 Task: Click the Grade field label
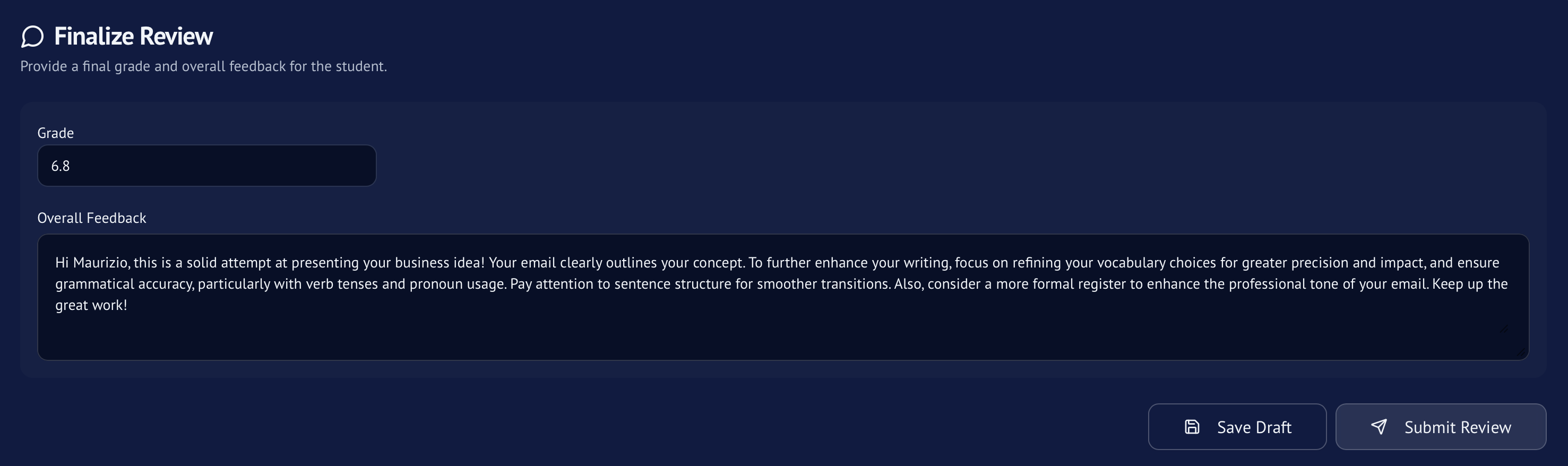point(55,132)
